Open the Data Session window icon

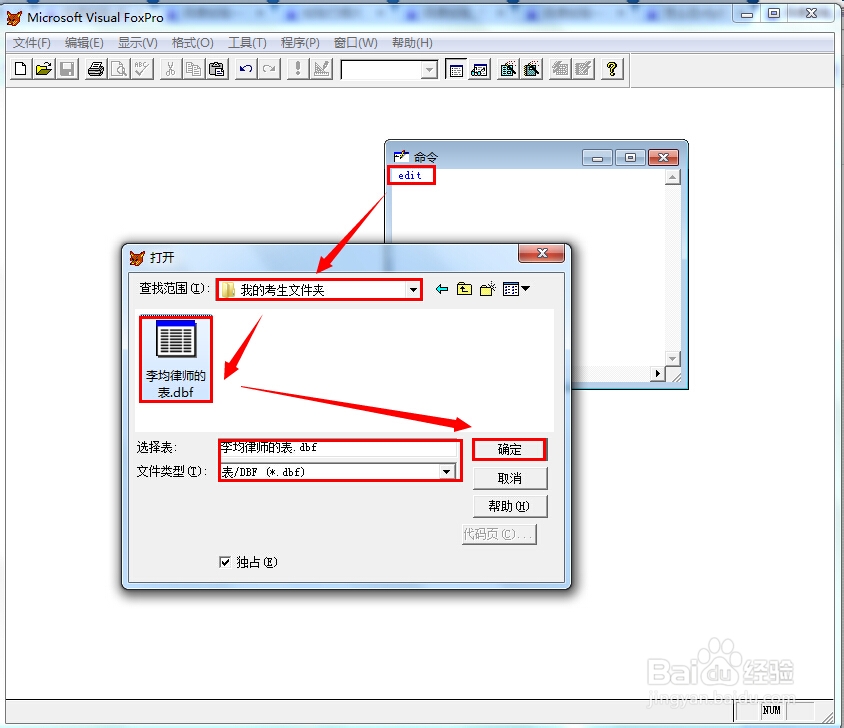click(479, 69)
